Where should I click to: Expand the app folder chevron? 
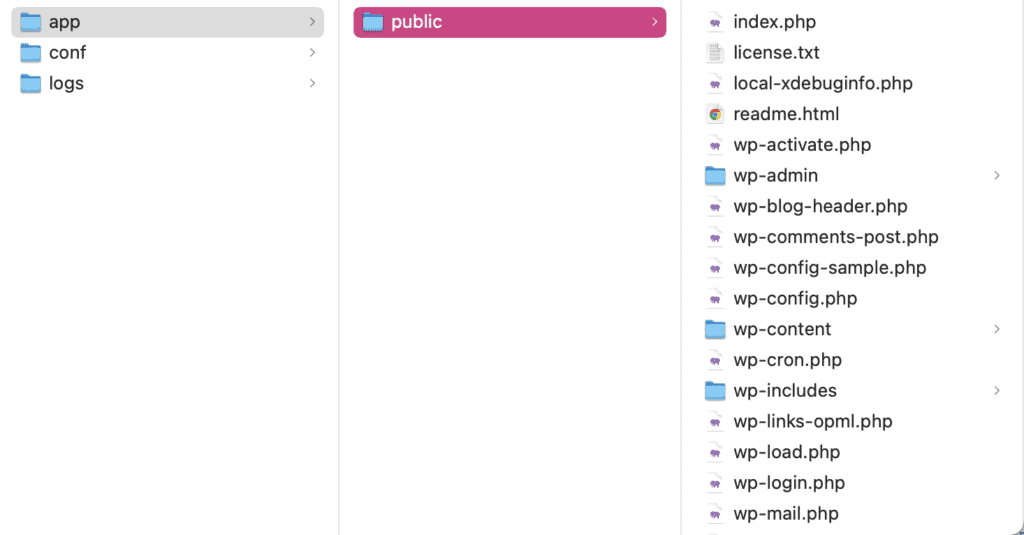click(x=312, y=22)
